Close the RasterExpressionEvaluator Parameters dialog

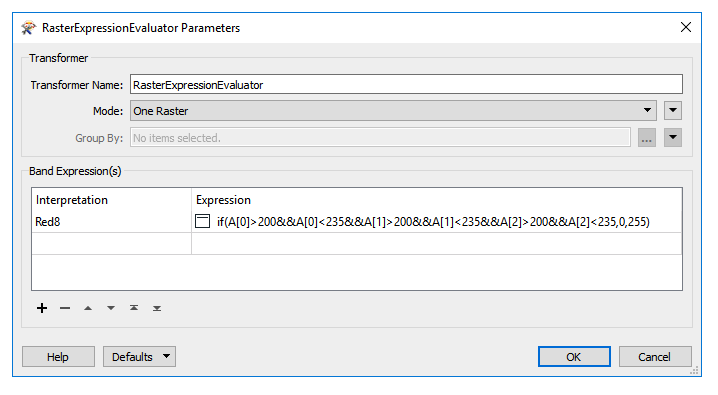coord(685,27)
